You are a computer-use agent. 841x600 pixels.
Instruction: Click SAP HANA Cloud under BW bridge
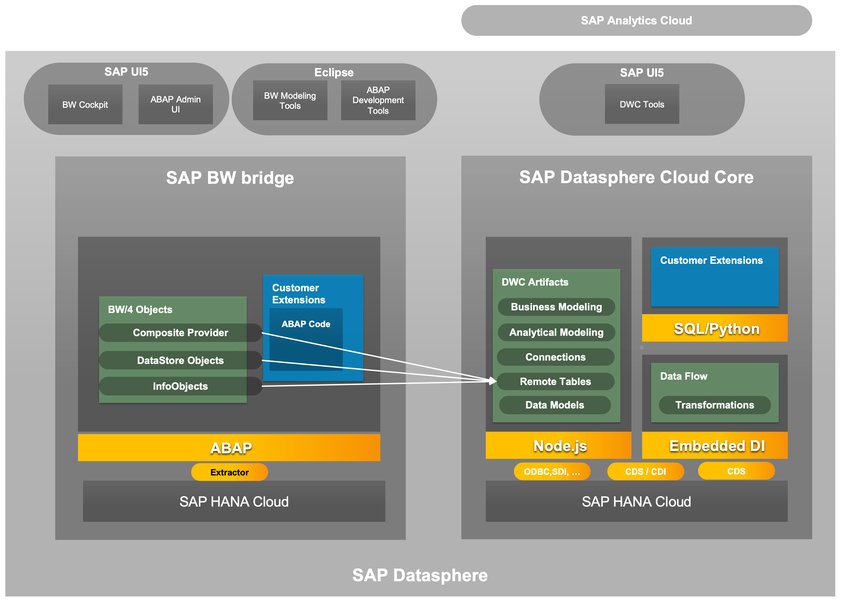[x=234, y=501]
